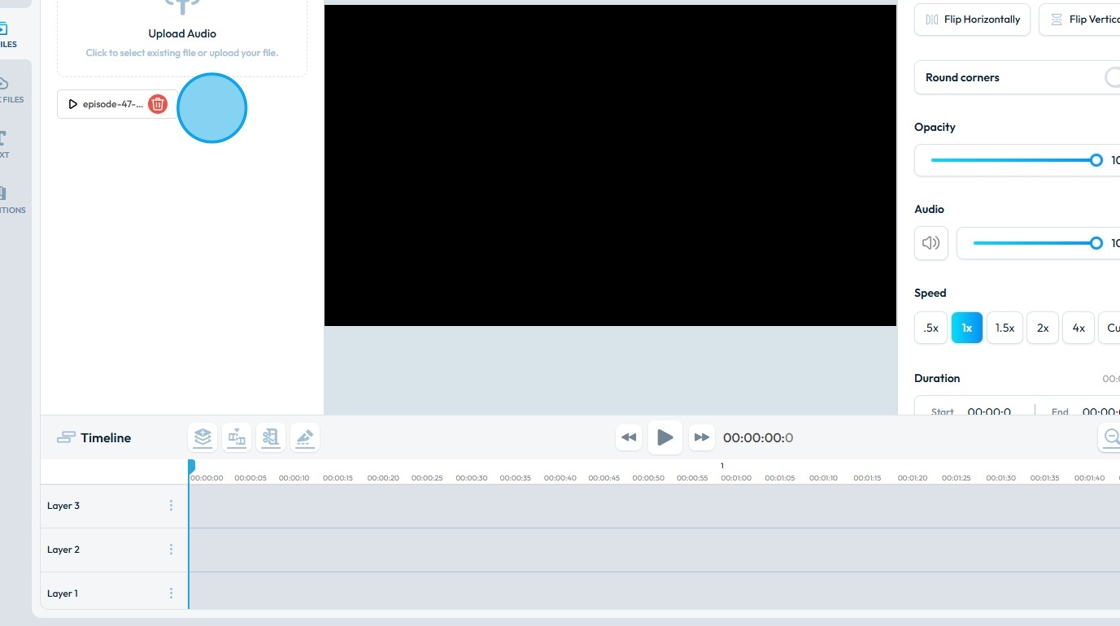Select the Layer 3 row label
Screen dimensions: 1120x626
[64, 506]
